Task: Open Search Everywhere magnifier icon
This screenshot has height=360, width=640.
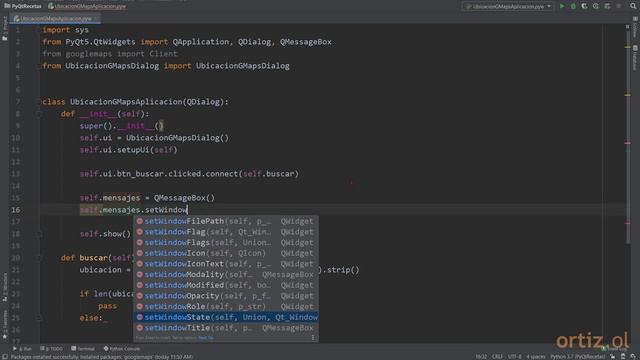Action: 633,6
